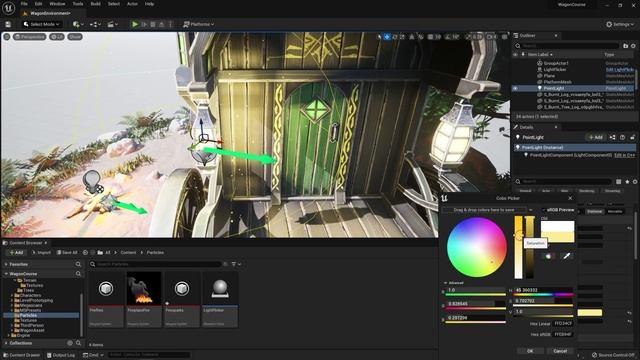
Task: Click Import in Content Browser
Action: (41, 253)
